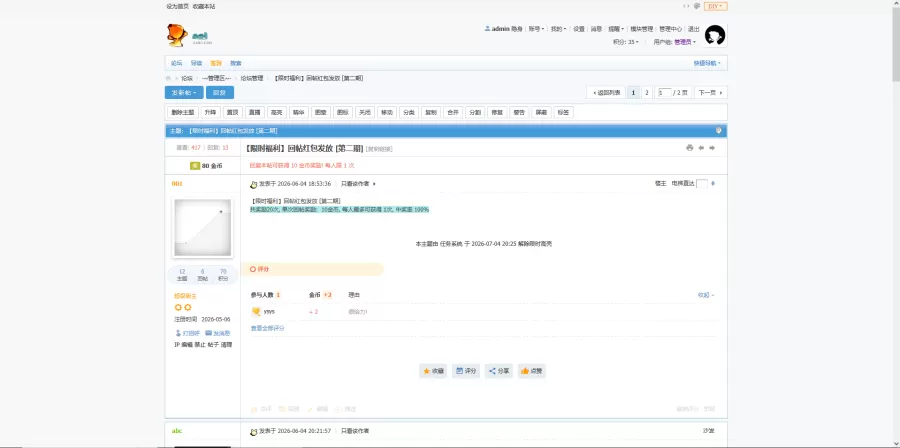Click the rater yzys avatar icon

256,311
